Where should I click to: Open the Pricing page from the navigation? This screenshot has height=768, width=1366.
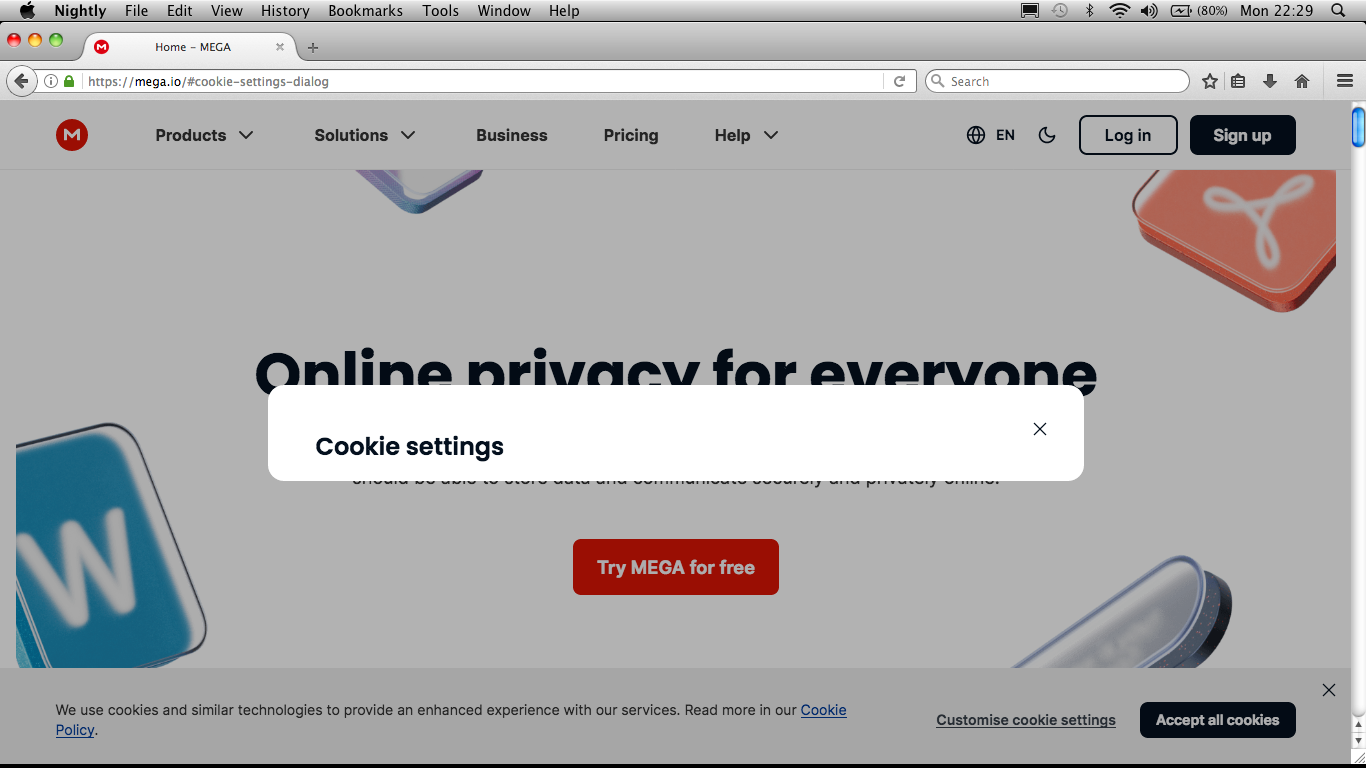(x=631, y=135)
